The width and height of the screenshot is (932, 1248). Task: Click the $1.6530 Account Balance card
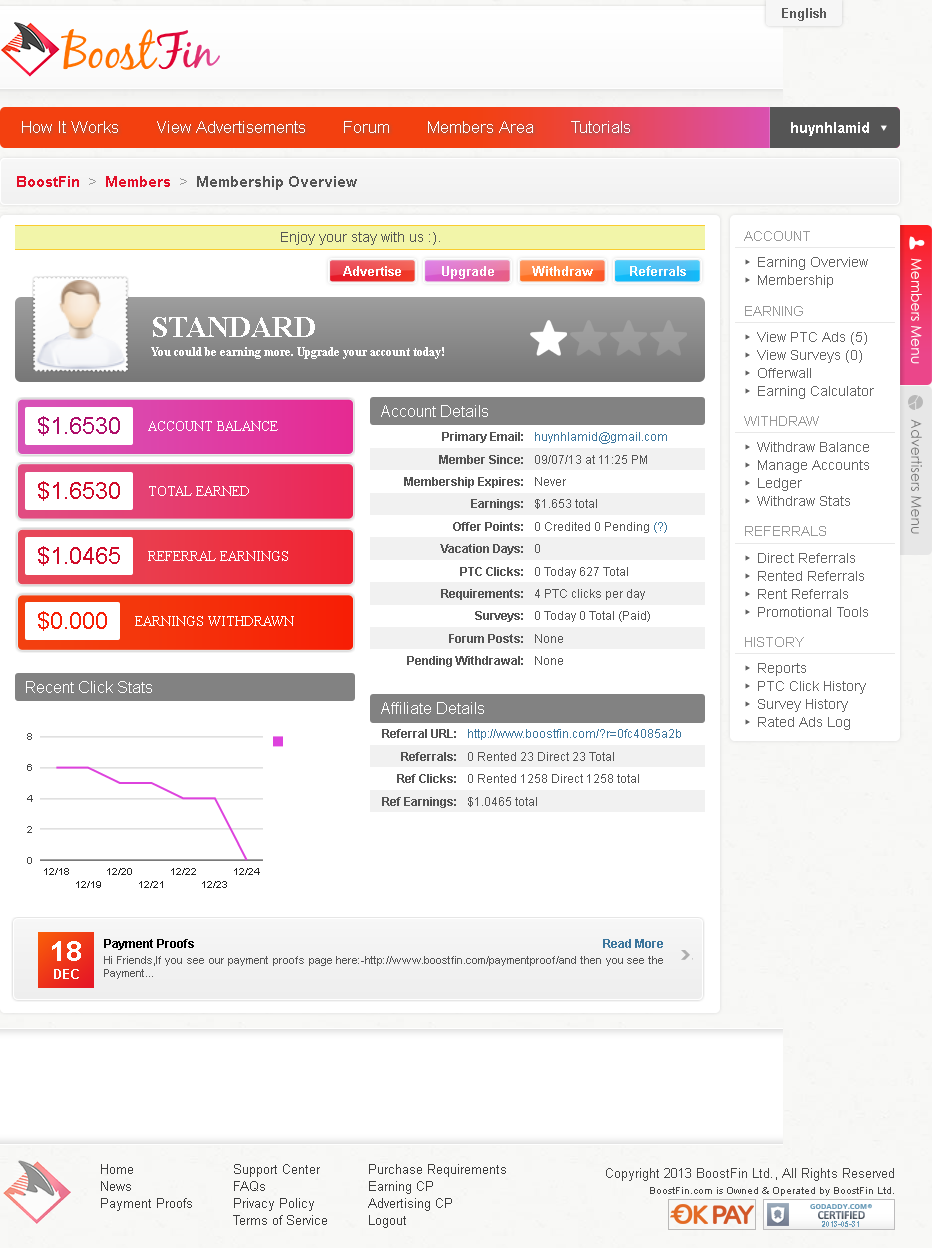(185, 426)
